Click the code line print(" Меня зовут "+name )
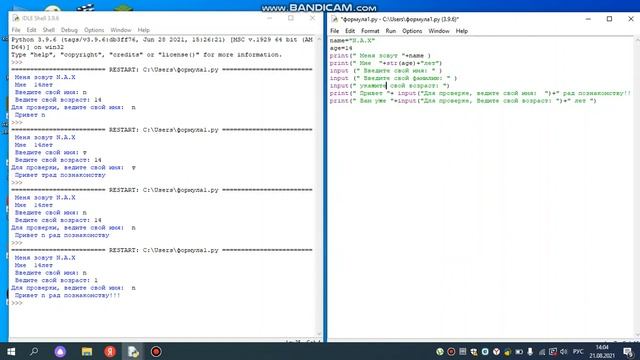Image resolution: width=640 pixels, height=360 pixels. (380, 56)
